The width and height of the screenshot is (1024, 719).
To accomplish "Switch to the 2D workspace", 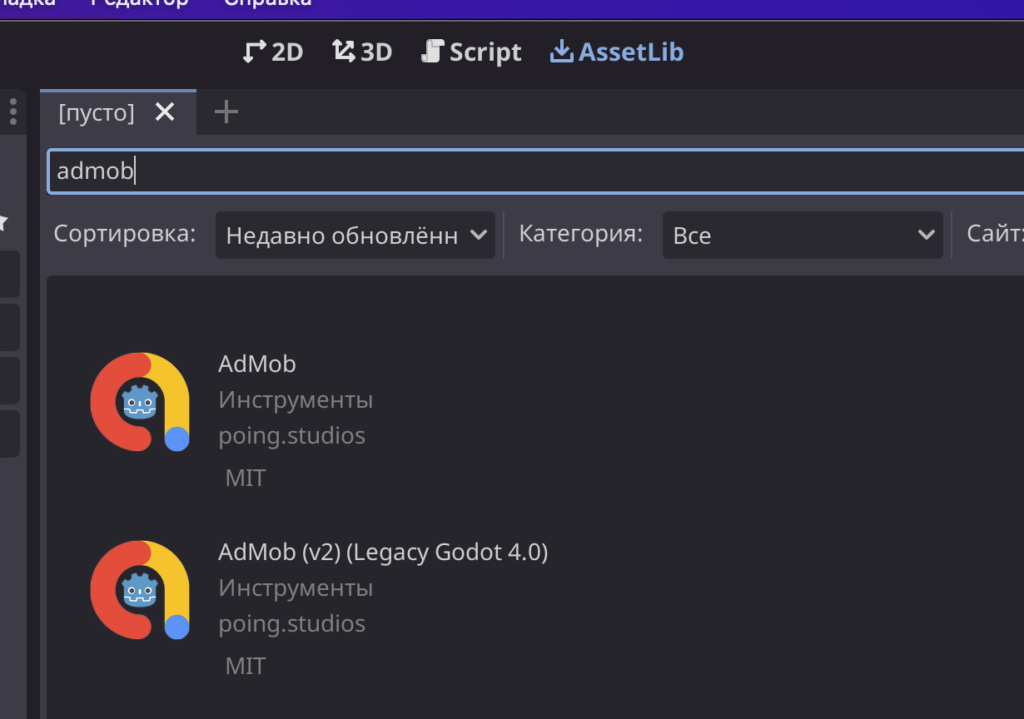I will pyautogui.click(x=273, y=52).
